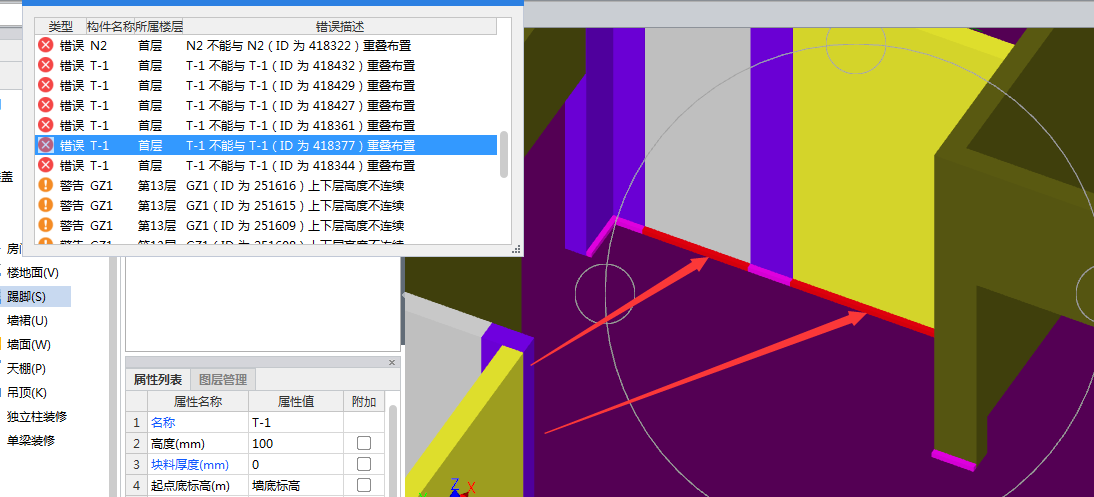The height and width of the screenshot is (497, 1094).
Task: Click the blue 块料厚度(mm) property label
Action: pos(190,464)
